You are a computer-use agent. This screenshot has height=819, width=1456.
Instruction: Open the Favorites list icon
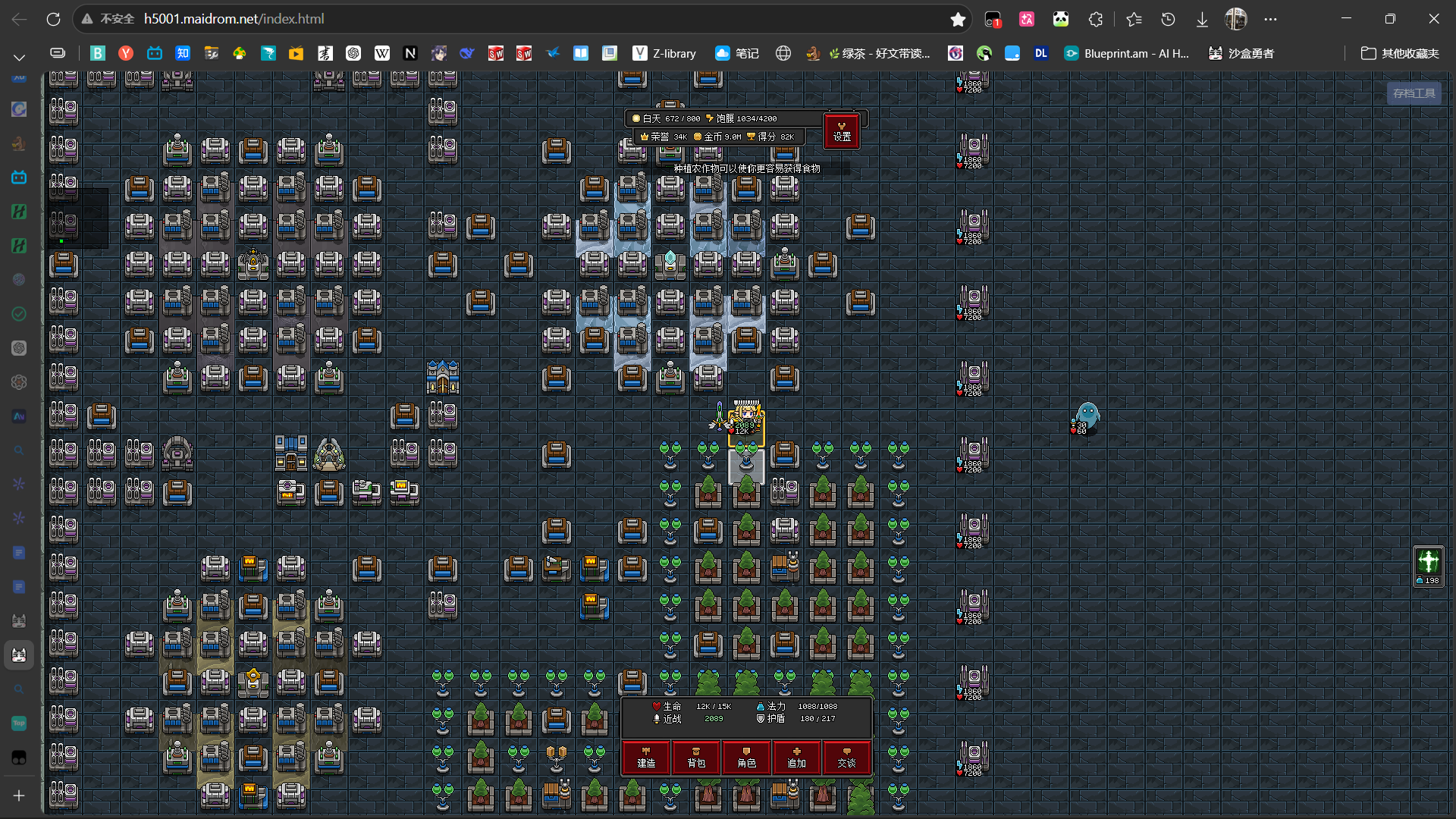pyautogui.click(x=1134, y=19)
